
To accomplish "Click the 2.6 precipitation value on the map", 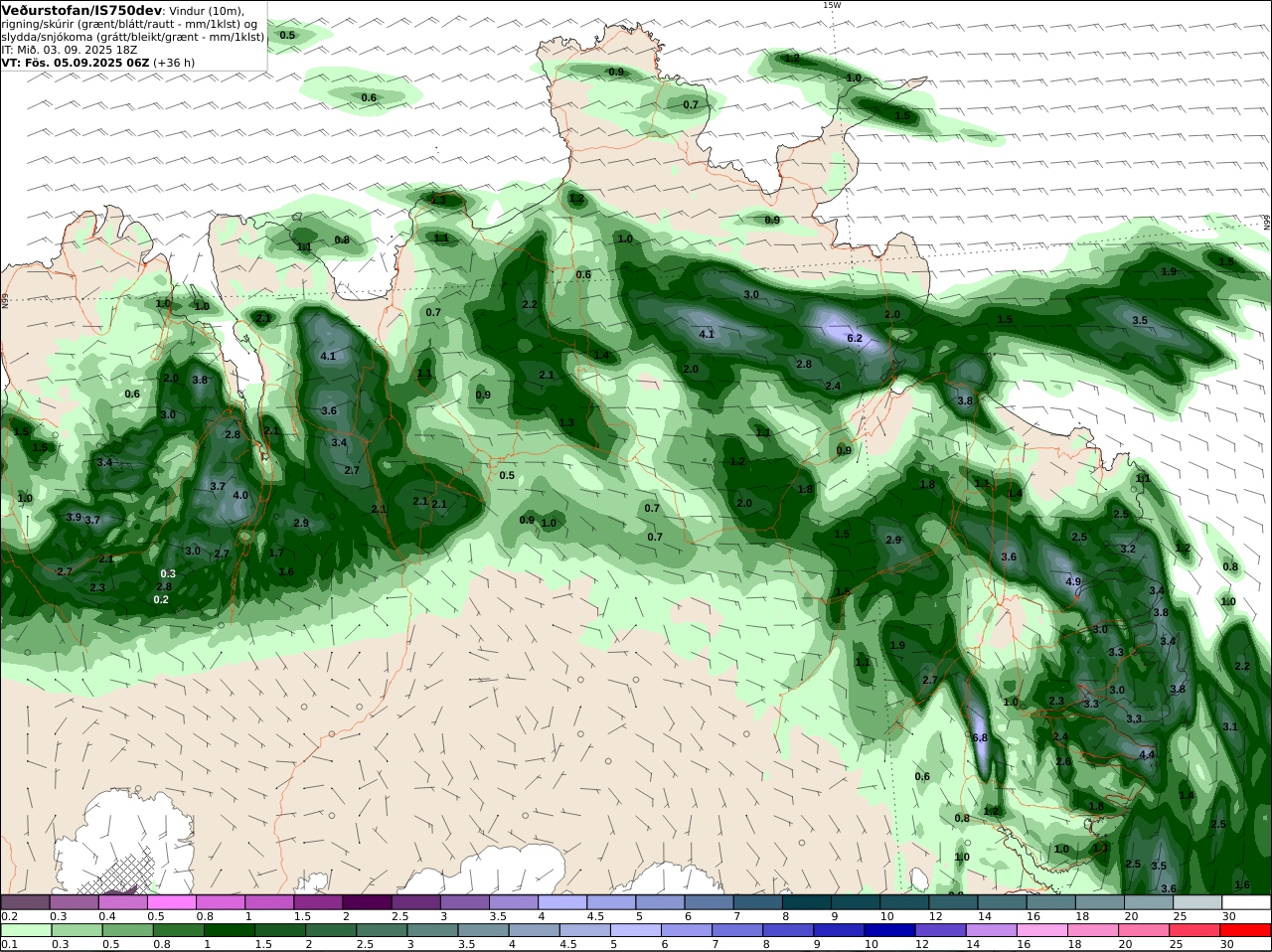I will click(1063, 761).
